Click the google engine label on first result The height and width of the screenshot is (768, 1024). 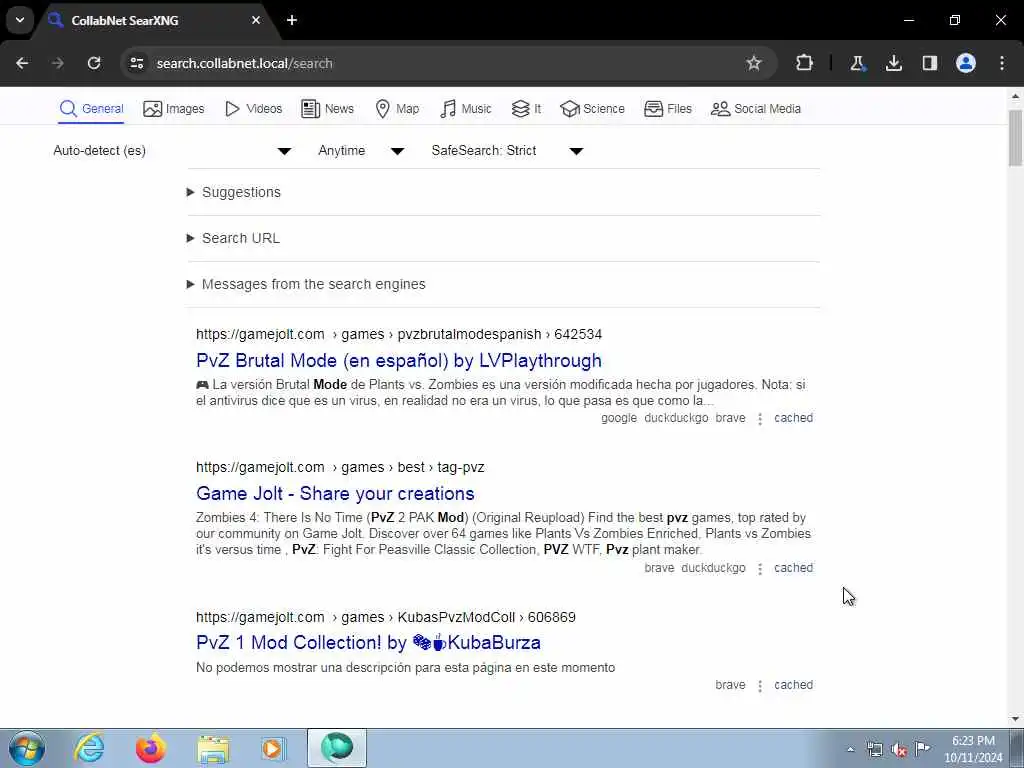coord(618,418)
